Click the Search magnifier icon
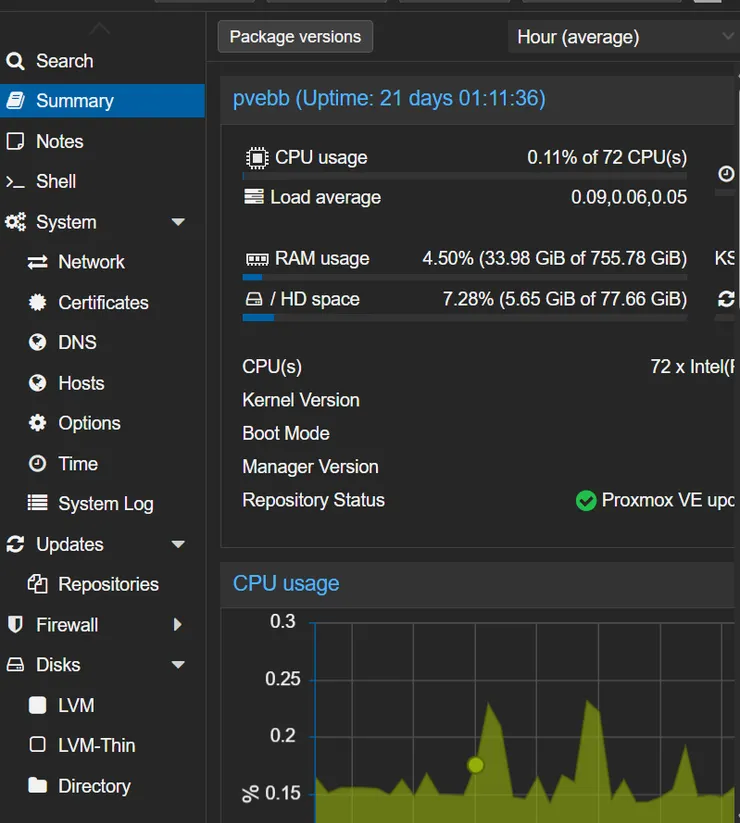Image resolution: width=740 pixels, height=823 pixels. click(x=15, y=61)
